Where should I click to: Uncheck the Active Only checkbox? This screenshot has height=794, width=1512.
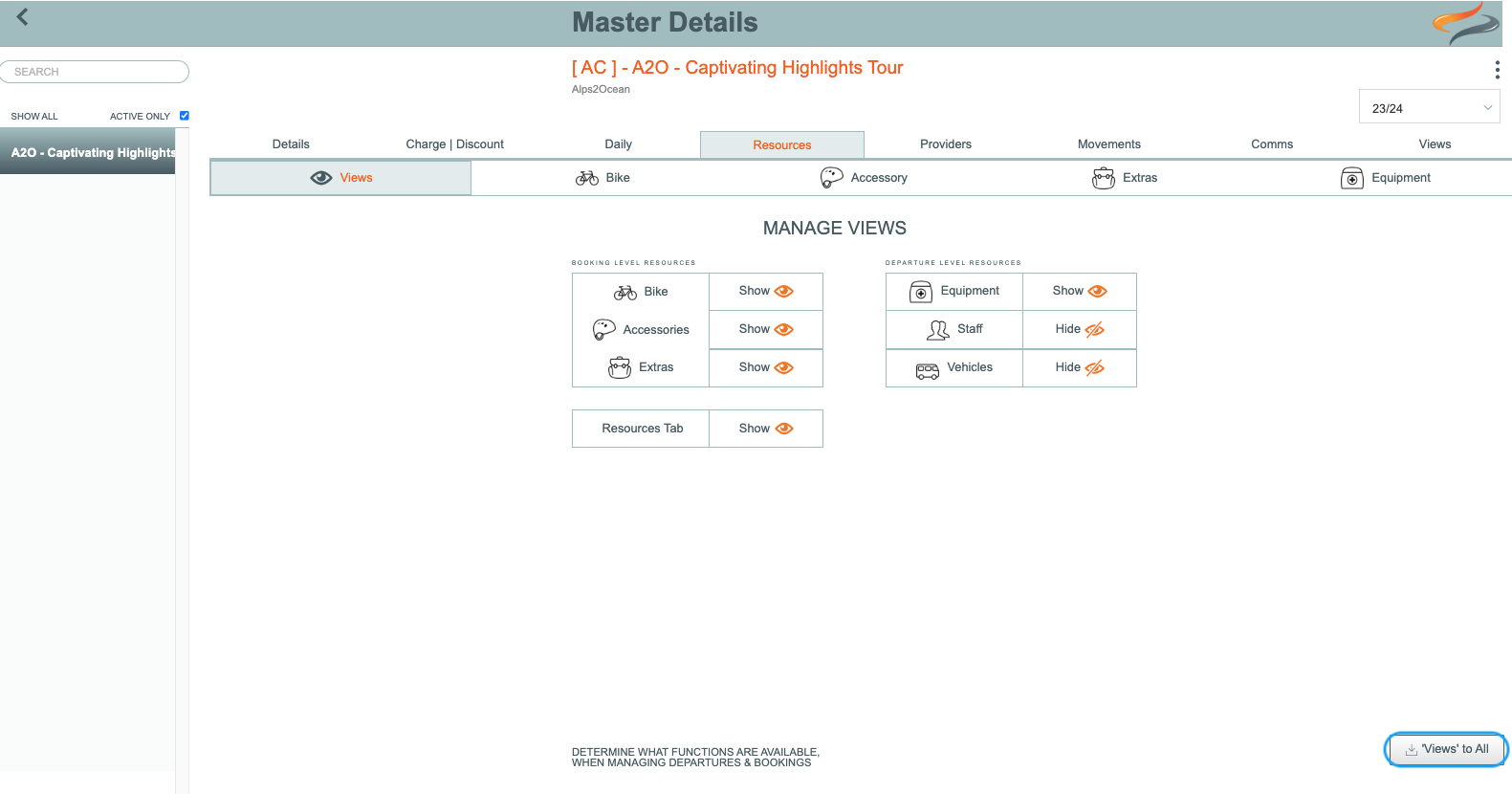click(185, 116)
